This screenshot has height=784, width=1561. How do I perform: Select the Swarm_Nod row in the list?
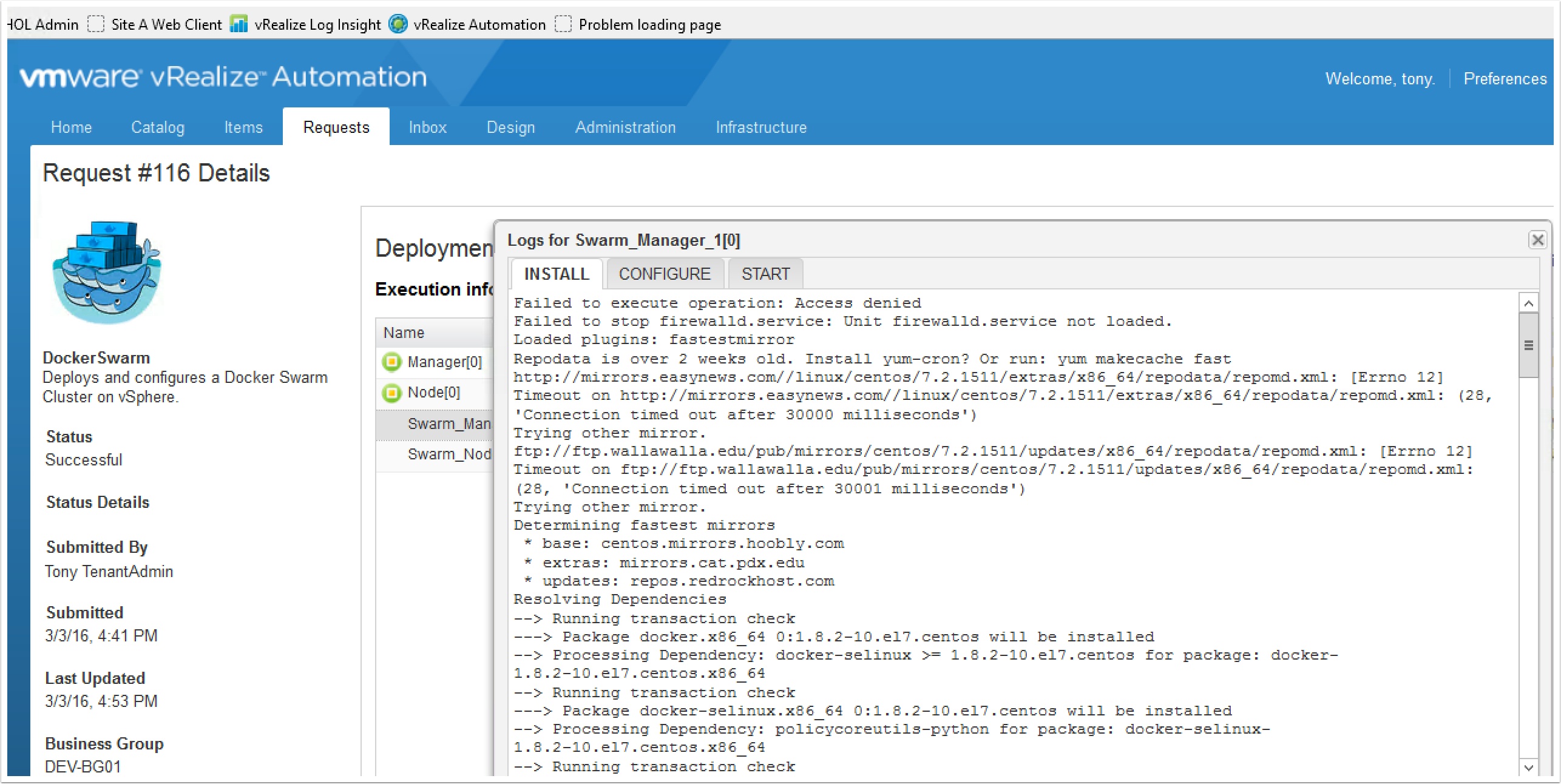pos(435,455)
